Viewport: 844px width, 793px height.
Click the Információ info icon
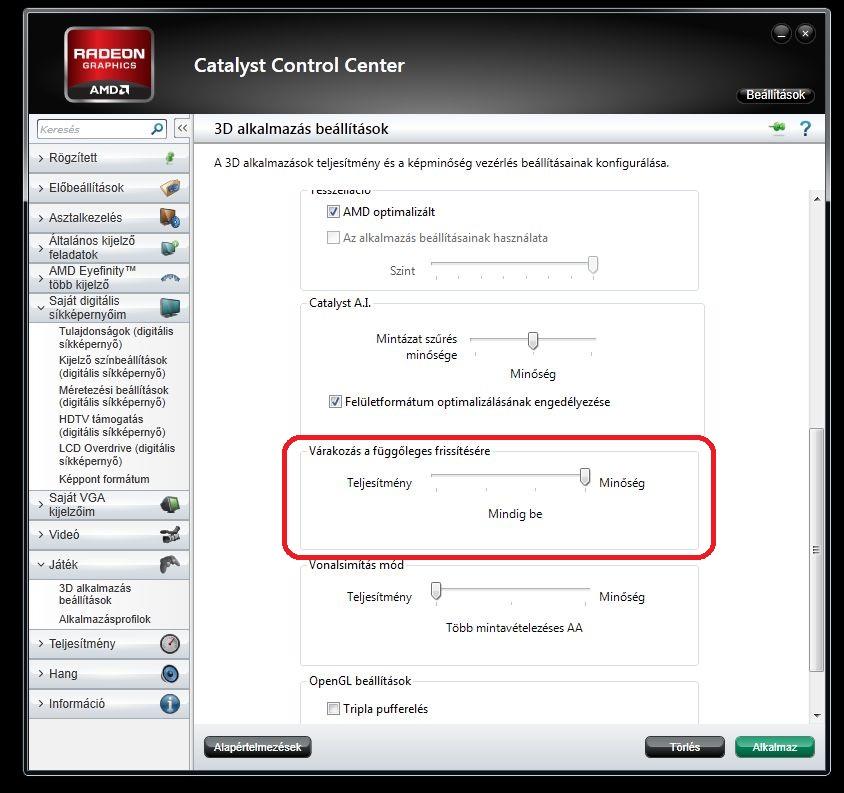coord(170,704)
